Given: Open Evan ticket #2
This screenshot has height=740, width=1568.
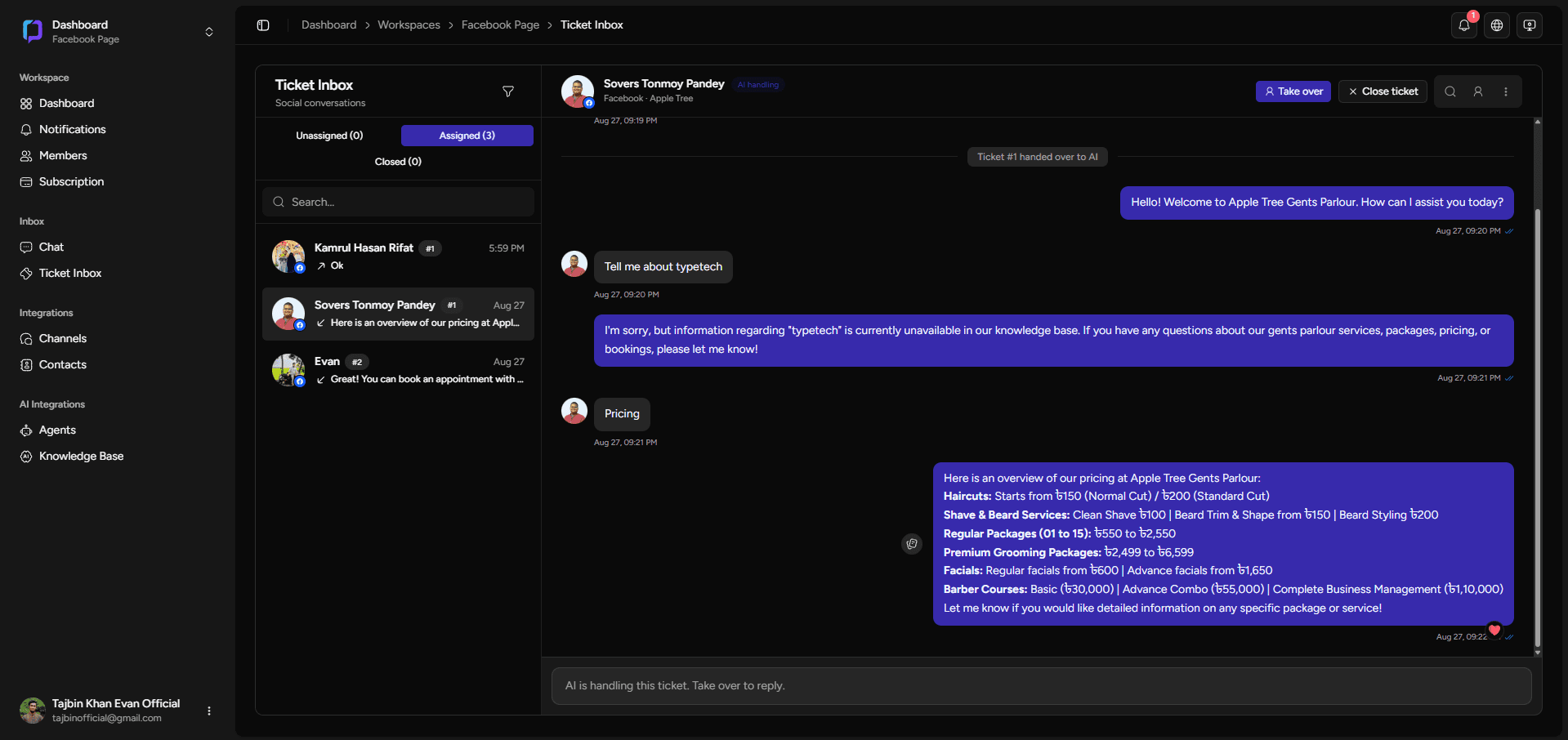Looking at the screenshot, I should (x=398, y=370).
